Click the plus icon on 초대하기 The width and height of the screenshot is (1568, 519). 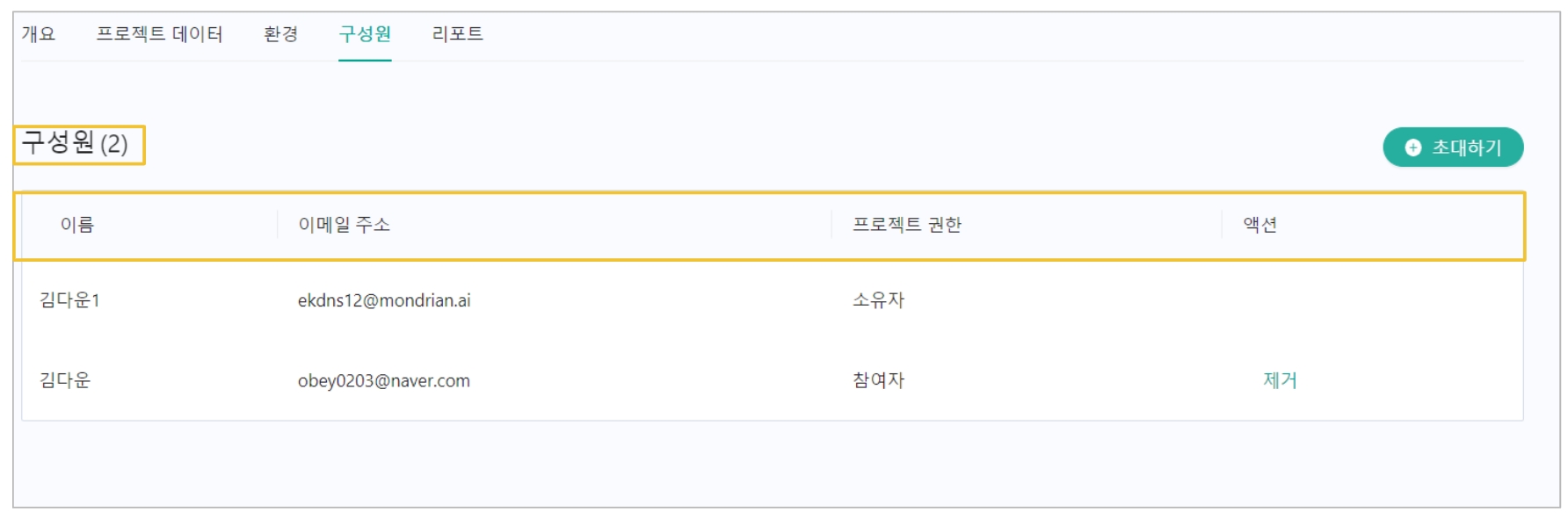[x=1412, y=148]
